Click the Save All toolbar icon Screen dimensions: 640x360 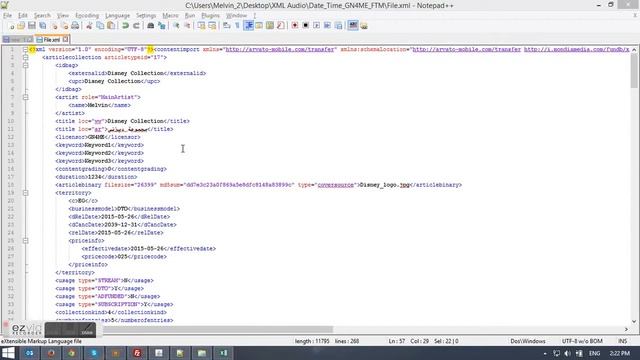pyautogui.click(x=42, y=26)
